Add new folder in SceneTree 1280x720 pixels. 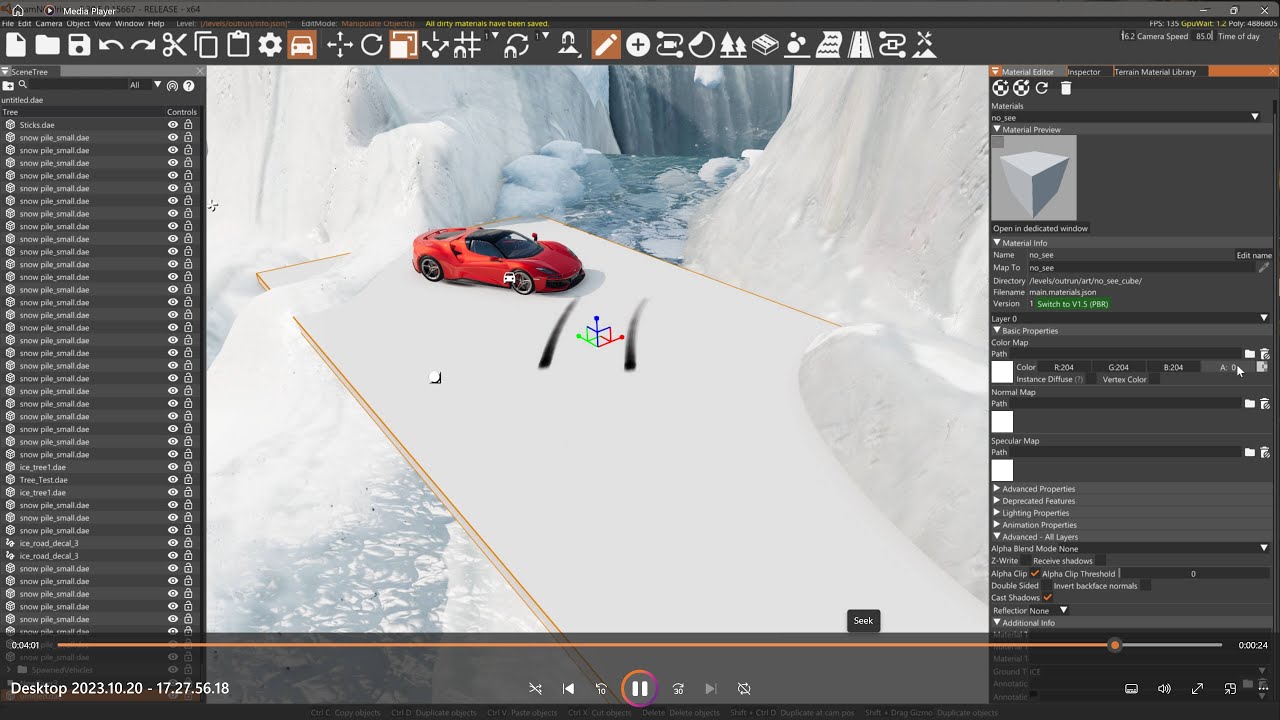(7, 86)
